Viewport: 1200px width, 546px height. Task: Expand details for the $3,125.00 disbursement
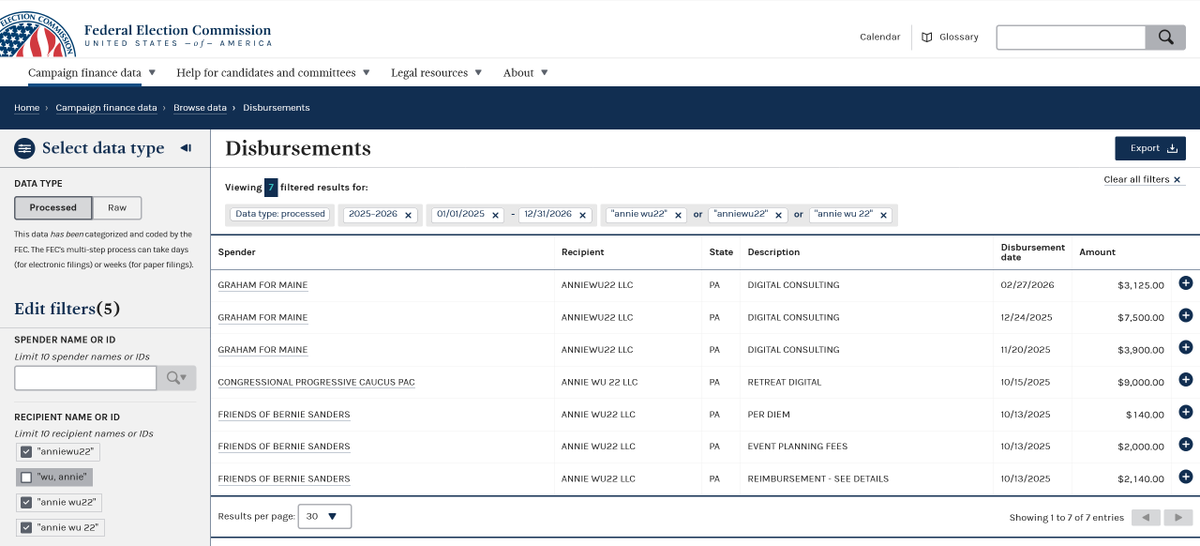[1186, 284]
